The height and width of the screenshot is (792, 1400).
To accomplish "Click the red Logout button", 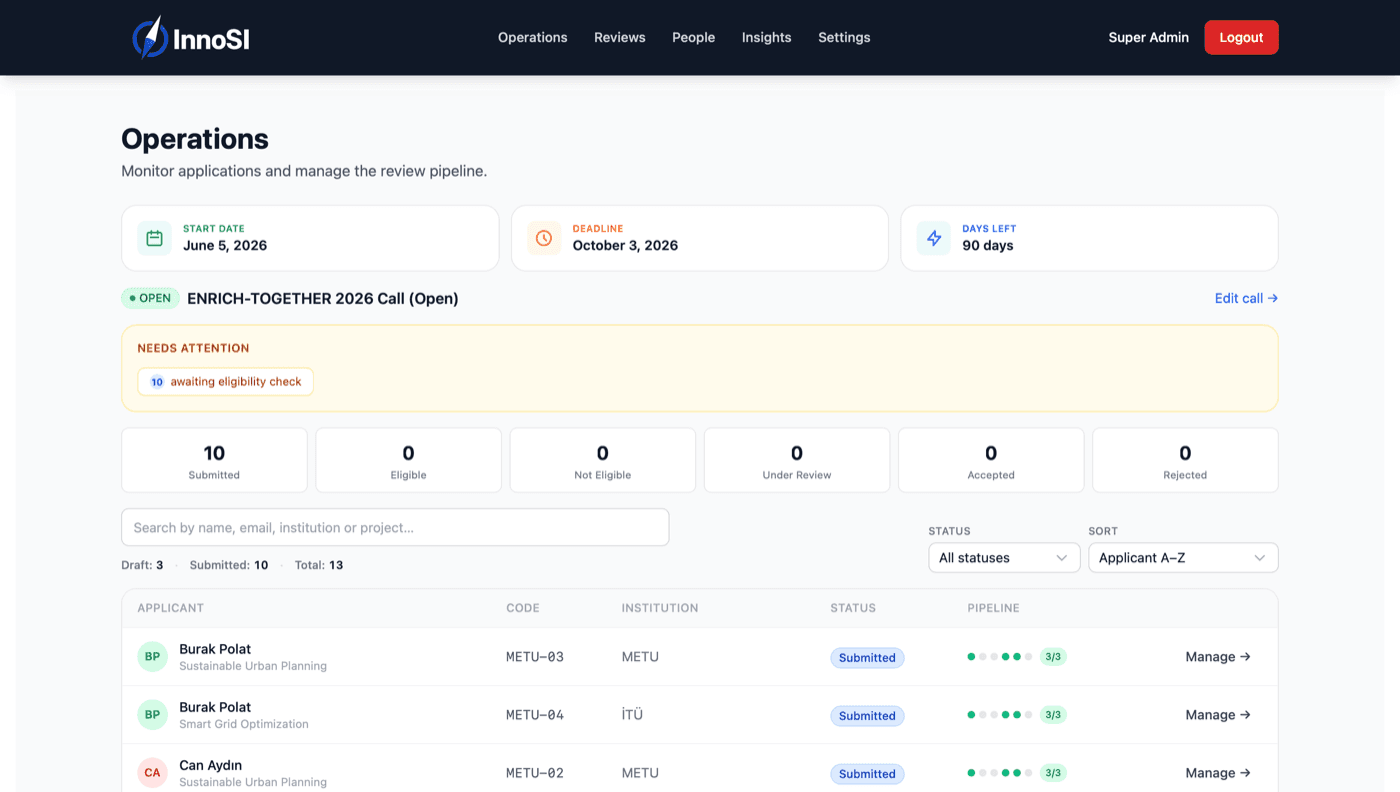I will tap(1241, 37).
